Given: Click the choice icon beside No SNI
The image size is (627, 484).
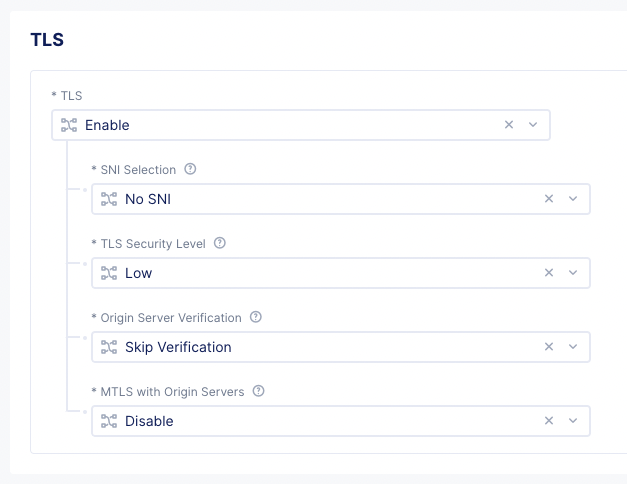Looking at the screenshot, I should coord(109,199).
